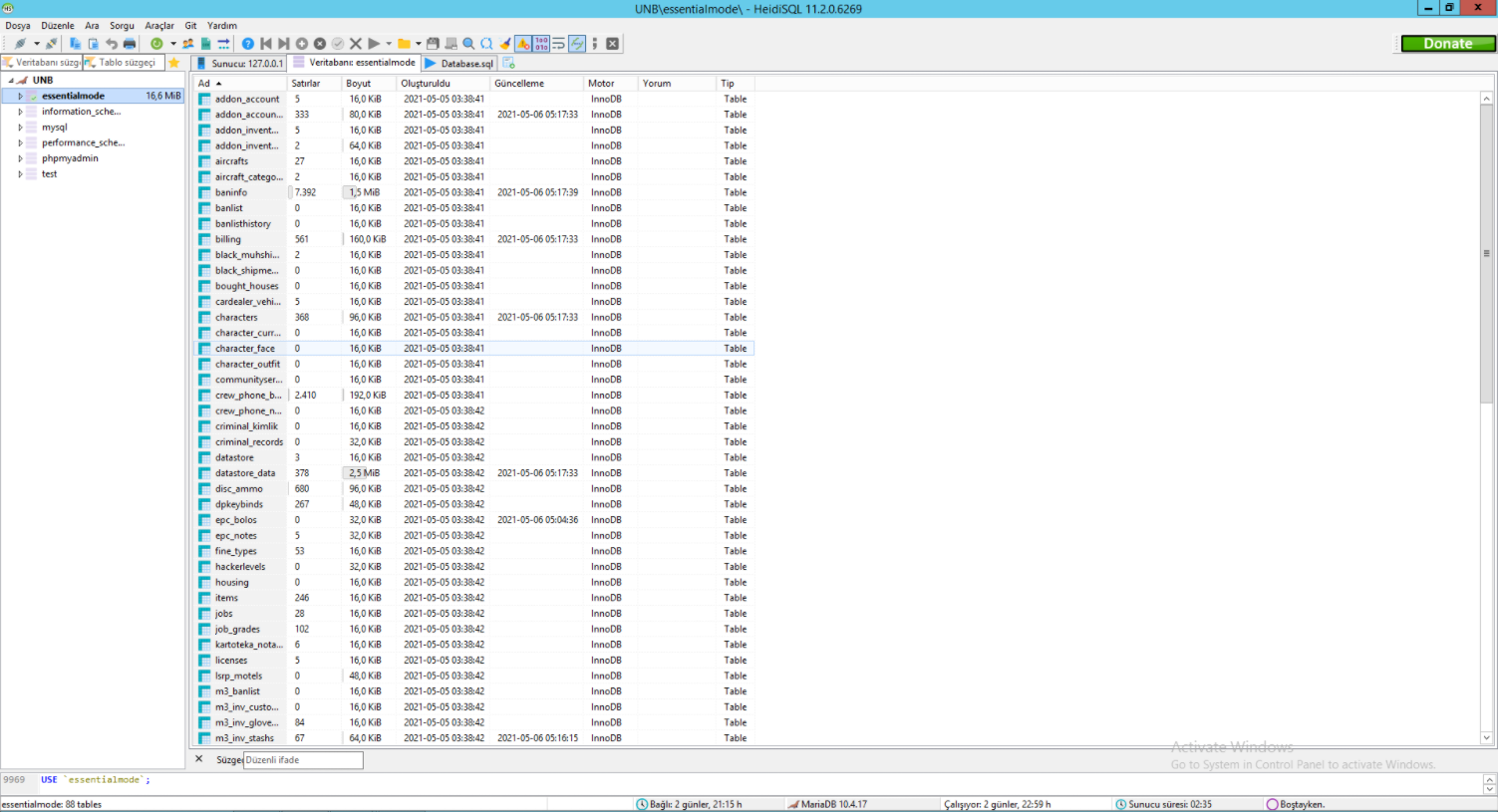Expand the mysql database tree node
This screenshot has height=812, width=1498.
pyautogui.click(x=20, y=128)
